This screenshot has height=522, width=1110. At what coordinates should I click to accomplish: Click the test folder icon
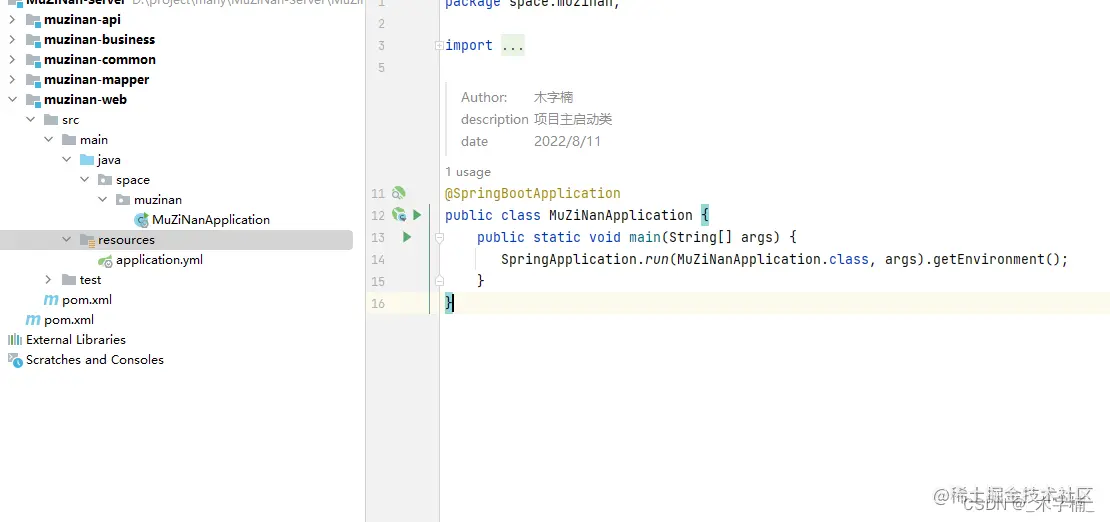[69, 280]
